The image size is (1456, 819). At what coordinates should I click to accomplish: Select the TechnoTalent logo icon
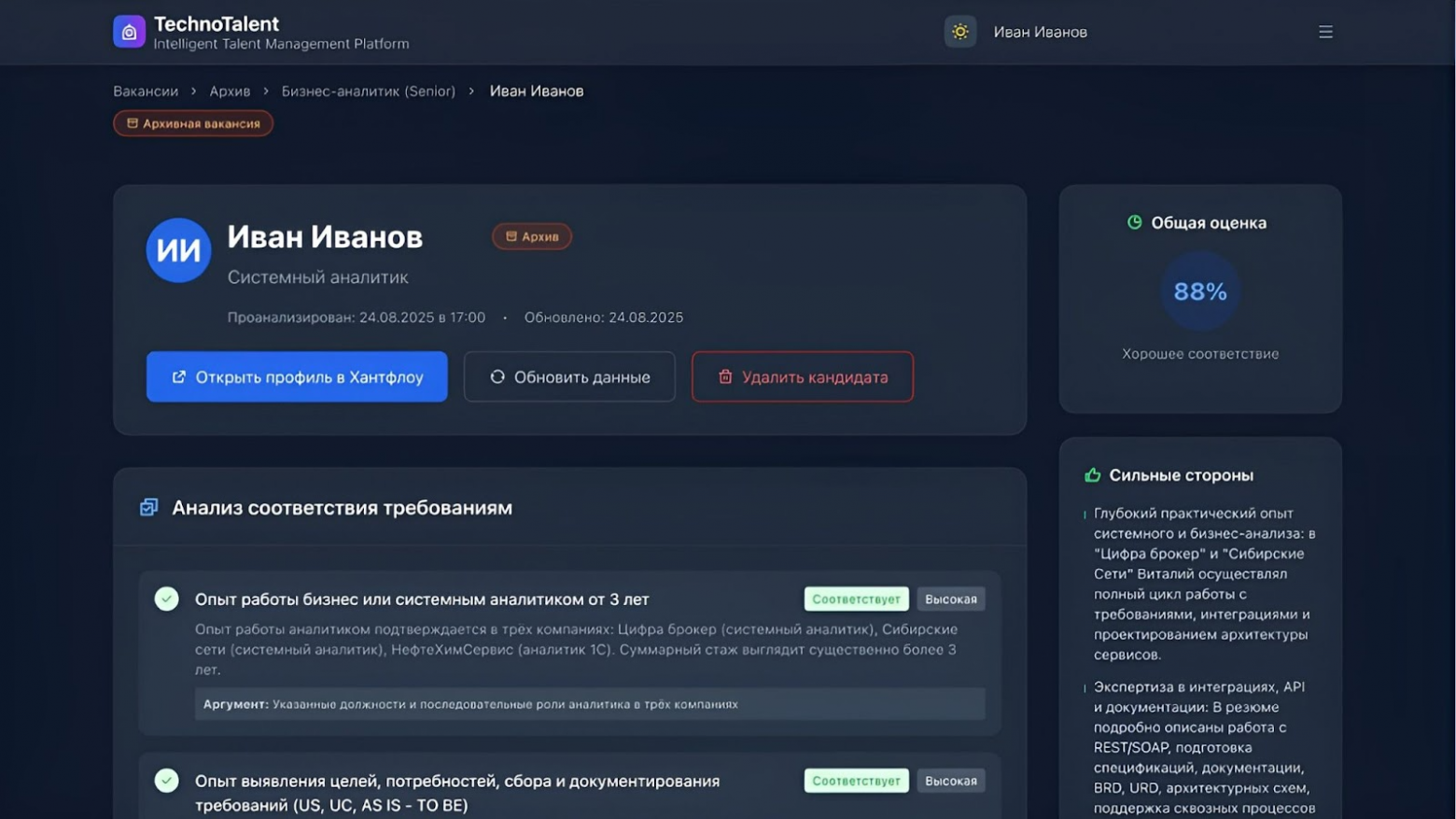click(128, 31)
